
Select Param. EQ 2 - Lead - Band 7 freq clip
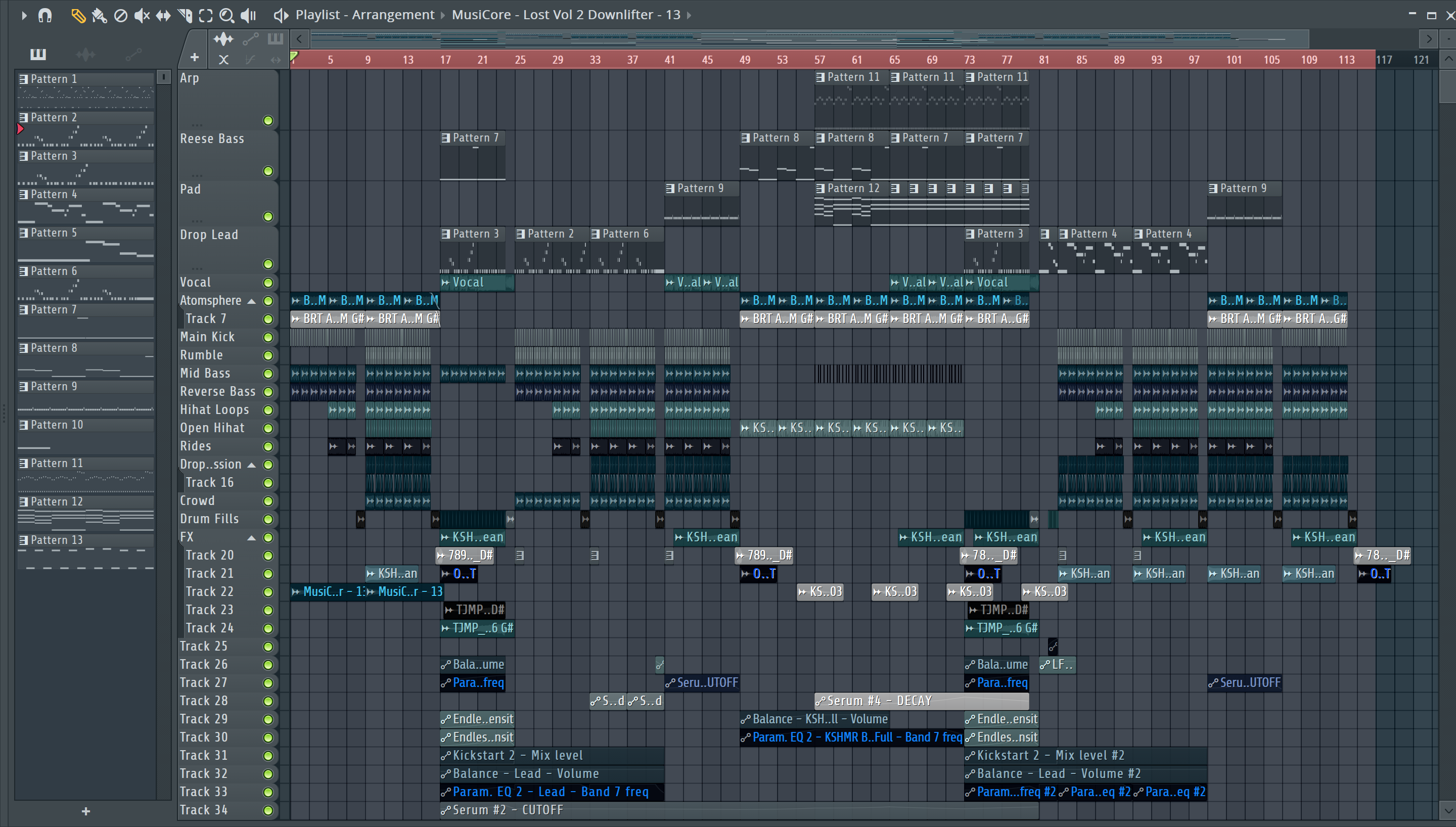(552, 792)
